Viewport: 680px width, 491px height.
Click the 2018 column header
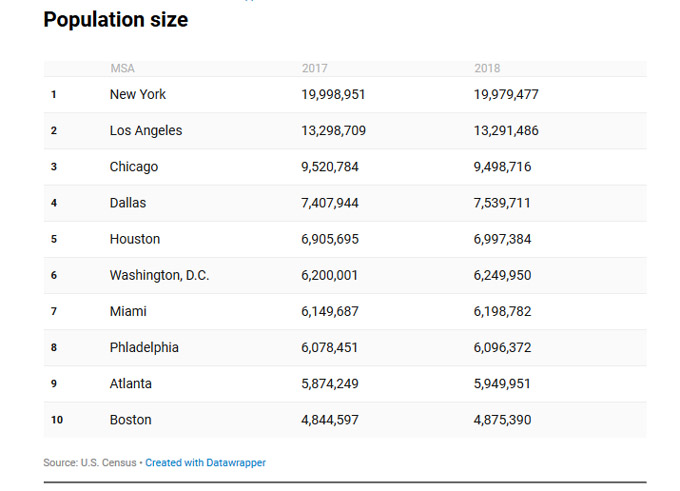click(487, 69)
